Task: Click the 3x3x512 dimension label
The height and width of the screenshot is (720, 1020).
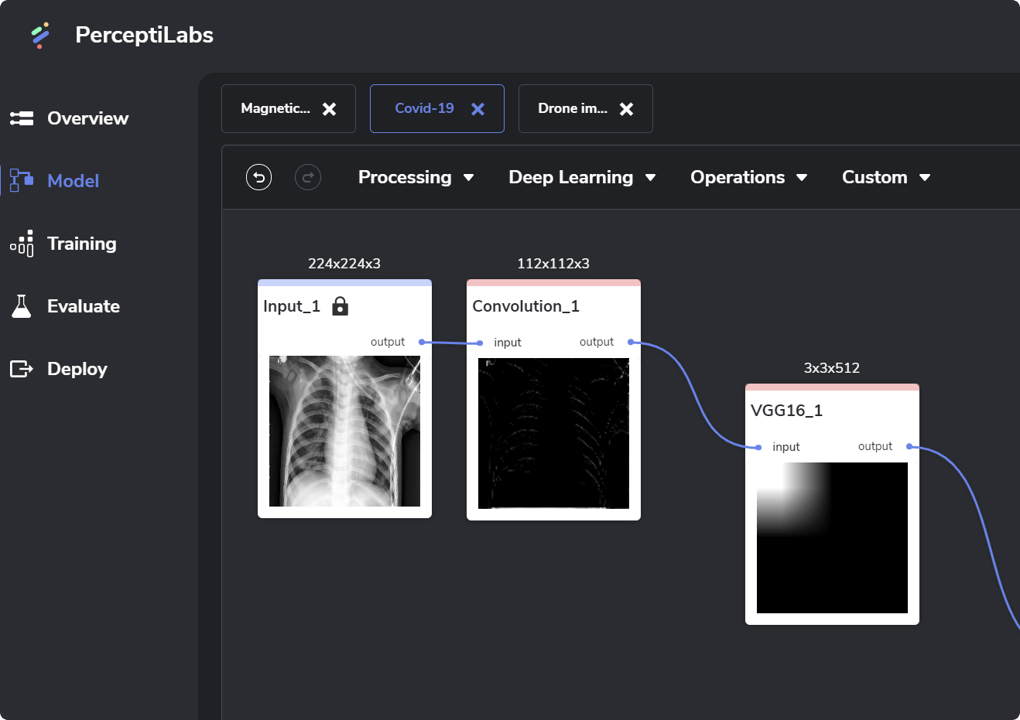Action: pos(832,368)
